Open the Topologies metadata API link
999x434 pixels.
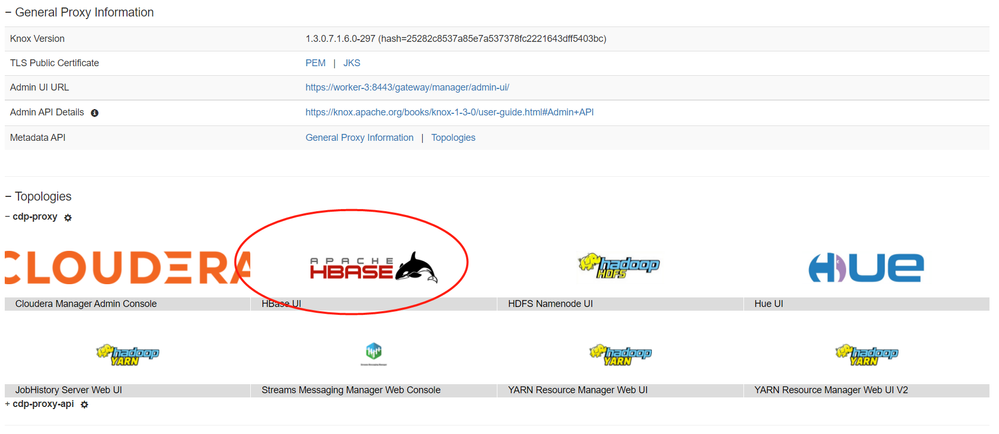pos(453,138)
